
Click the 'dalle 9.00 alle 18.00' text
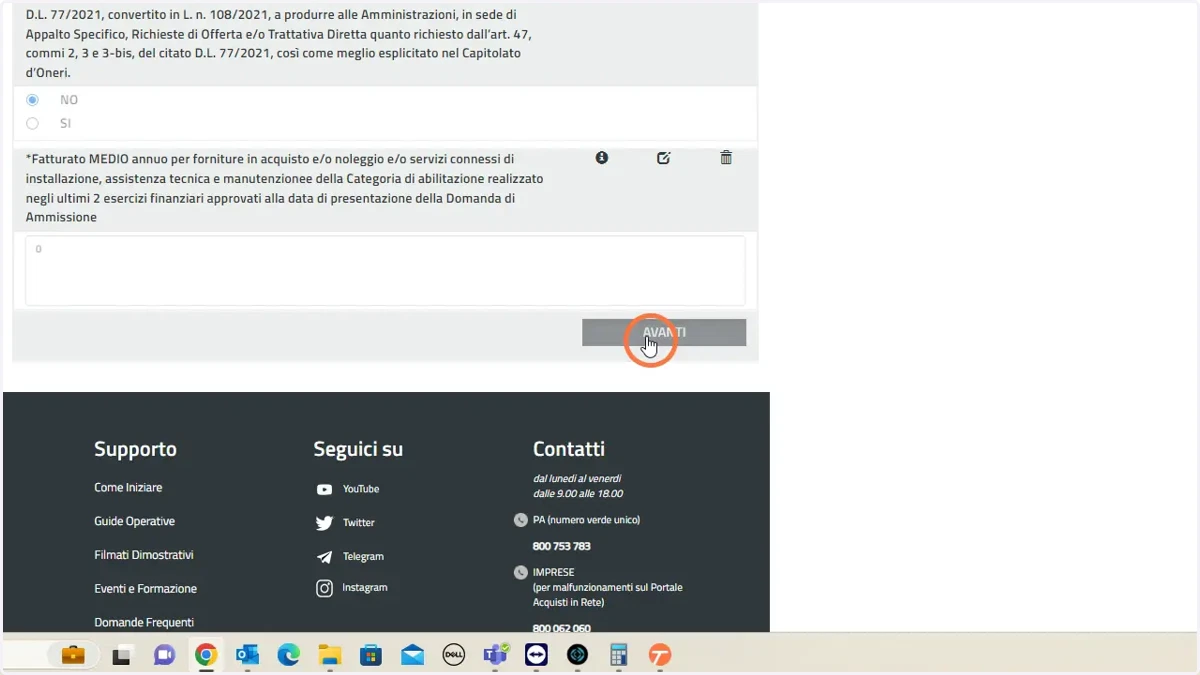pyautogui.click(x=578, y=494)
